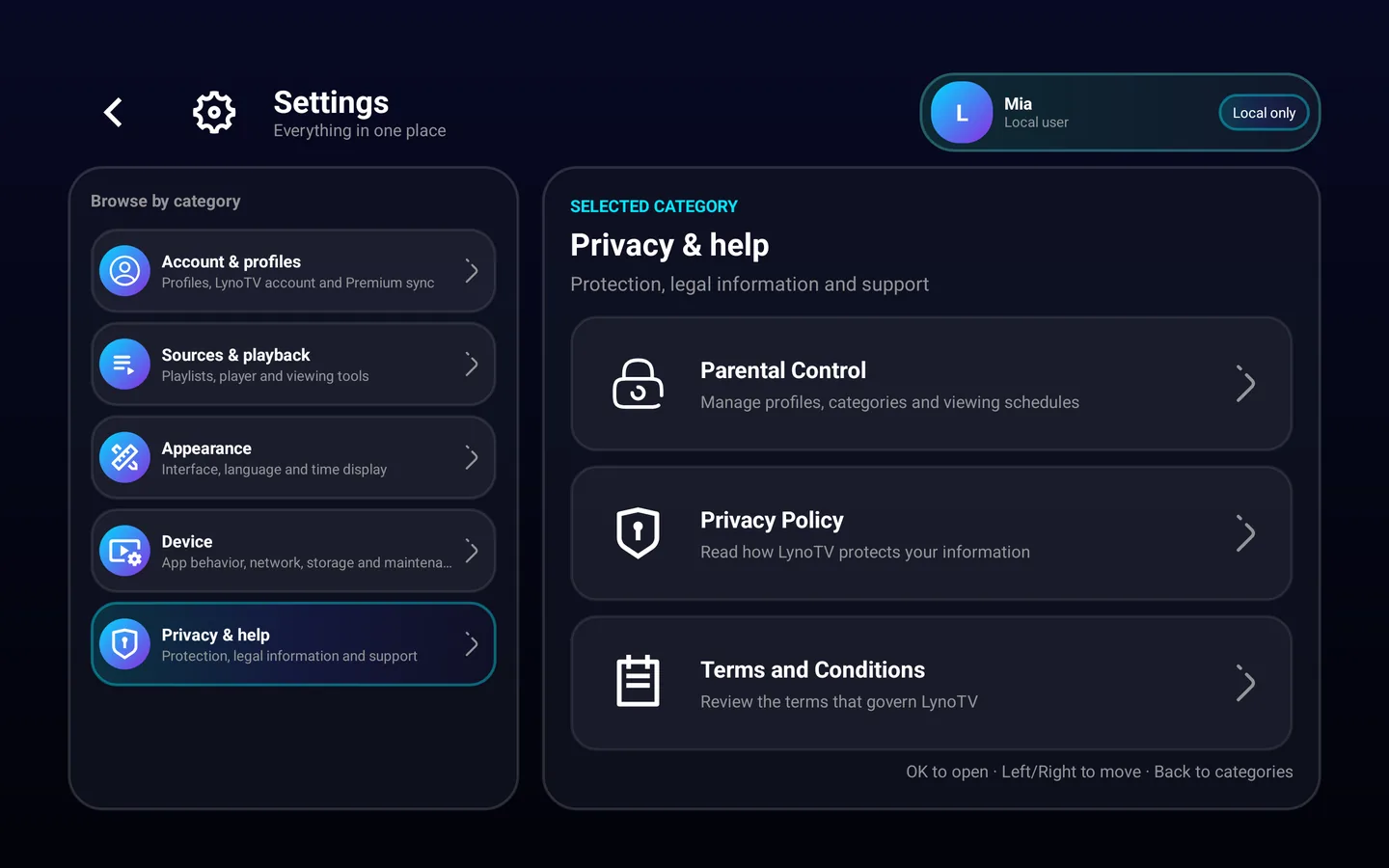Click the Settings gear icon
1389x868 pixels.
click(x=214, y=113)
